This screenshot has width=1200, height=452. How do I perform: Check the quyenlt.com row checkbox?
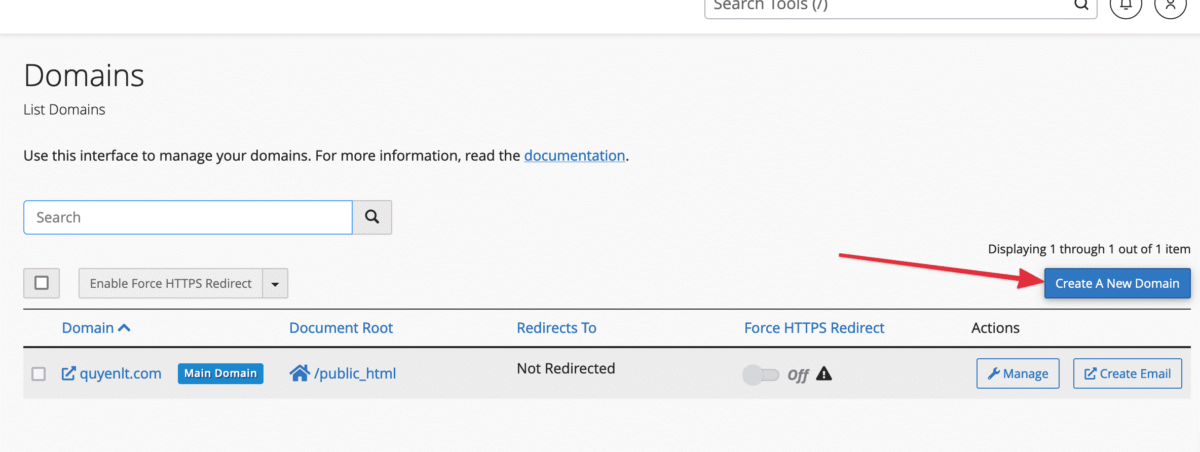tap(39, 374)
